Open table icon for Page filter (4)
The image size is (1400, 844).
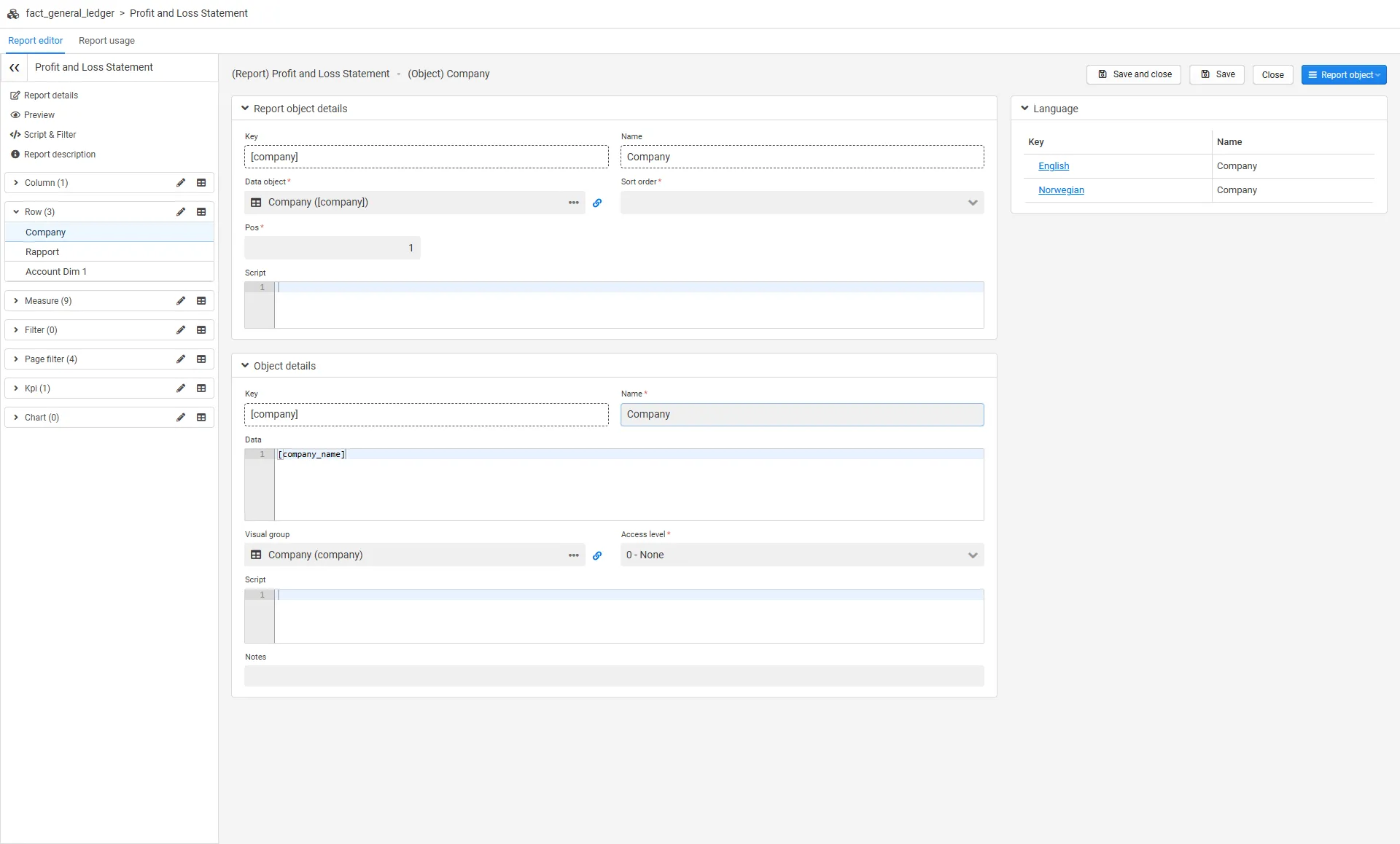point(201,359)
